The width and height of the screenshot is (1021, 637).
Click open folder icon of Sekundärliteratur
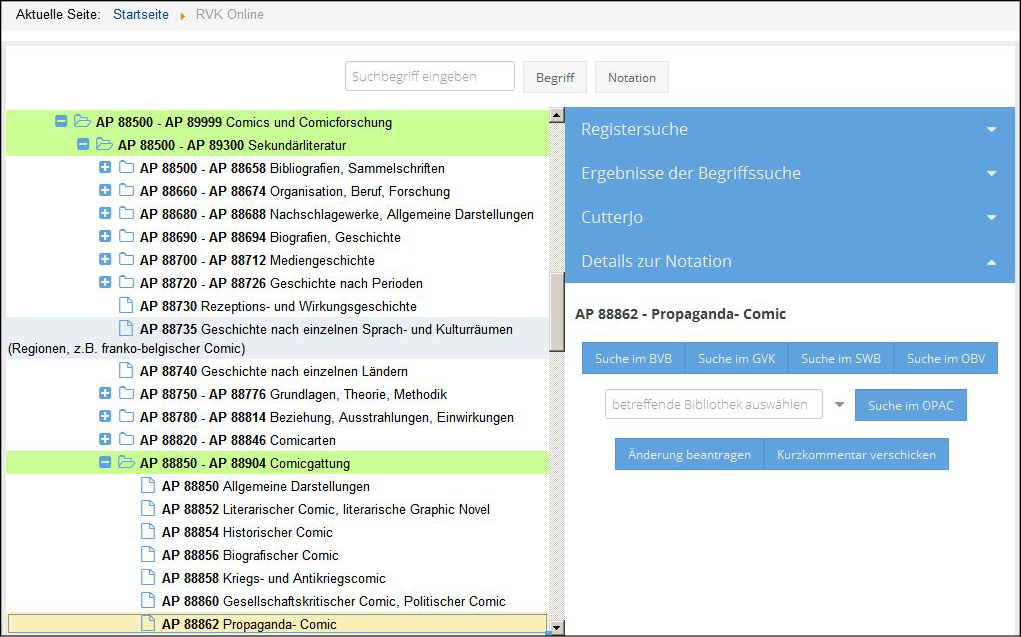[x=104, y=144]
